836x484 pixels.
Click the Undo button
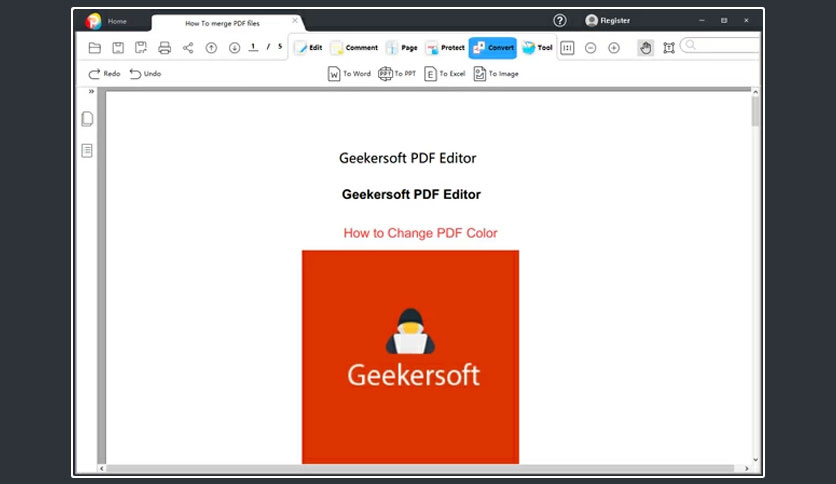[x=145, y=74]
